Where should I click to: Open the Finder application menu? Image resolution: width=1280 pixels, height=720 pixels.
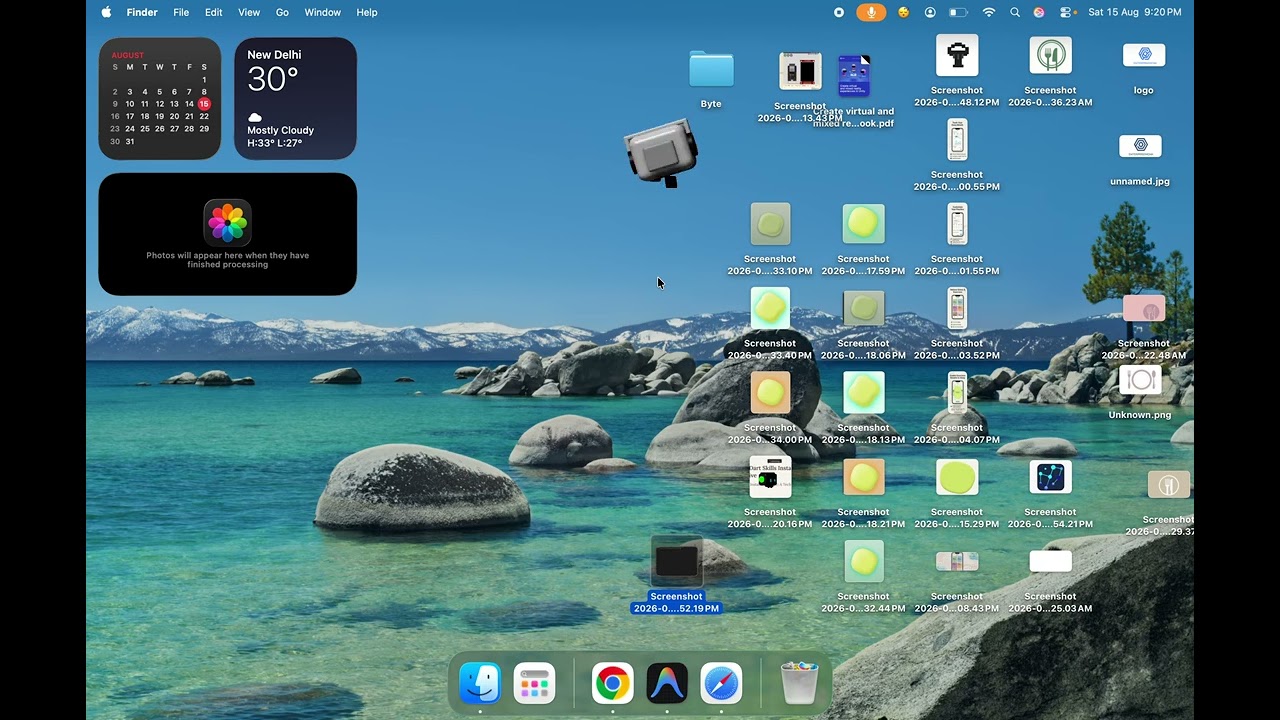click(x=142, y=12)
